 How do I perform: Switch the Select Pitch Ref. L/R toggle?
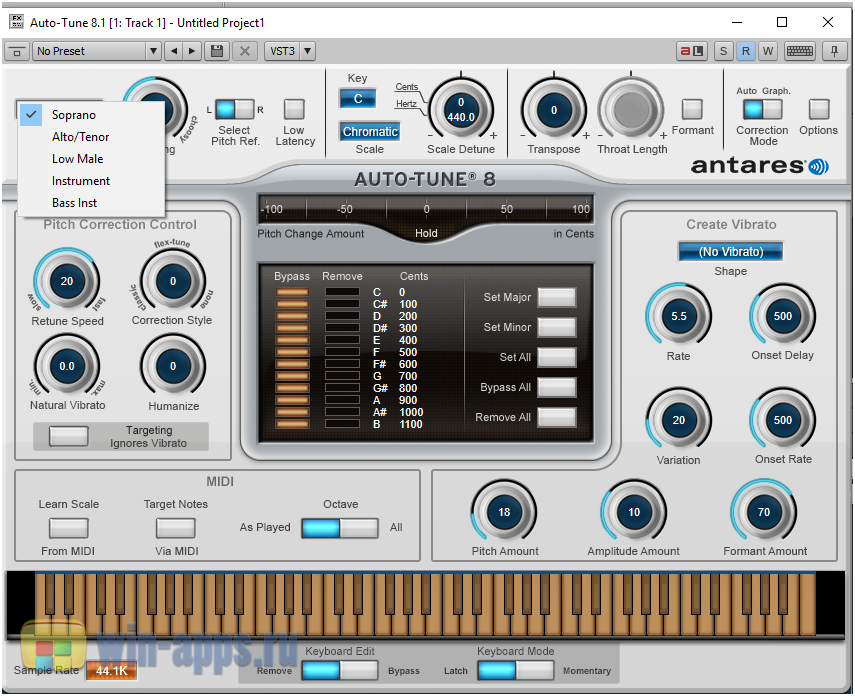(x=234, y=109)
